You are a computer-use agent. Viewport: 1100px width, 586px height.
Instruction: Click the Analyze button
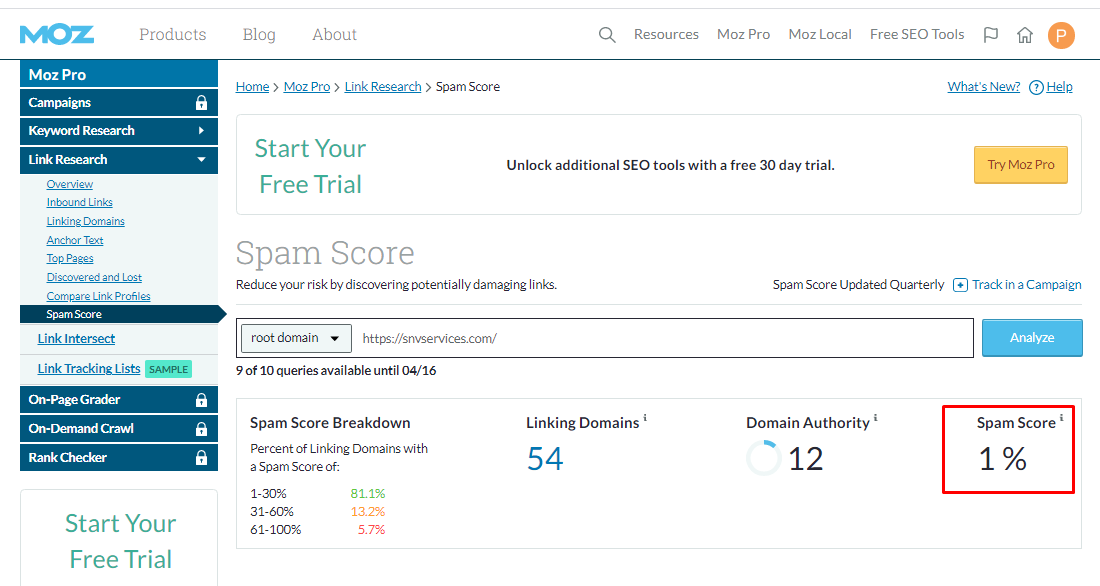pos(1032,338)
